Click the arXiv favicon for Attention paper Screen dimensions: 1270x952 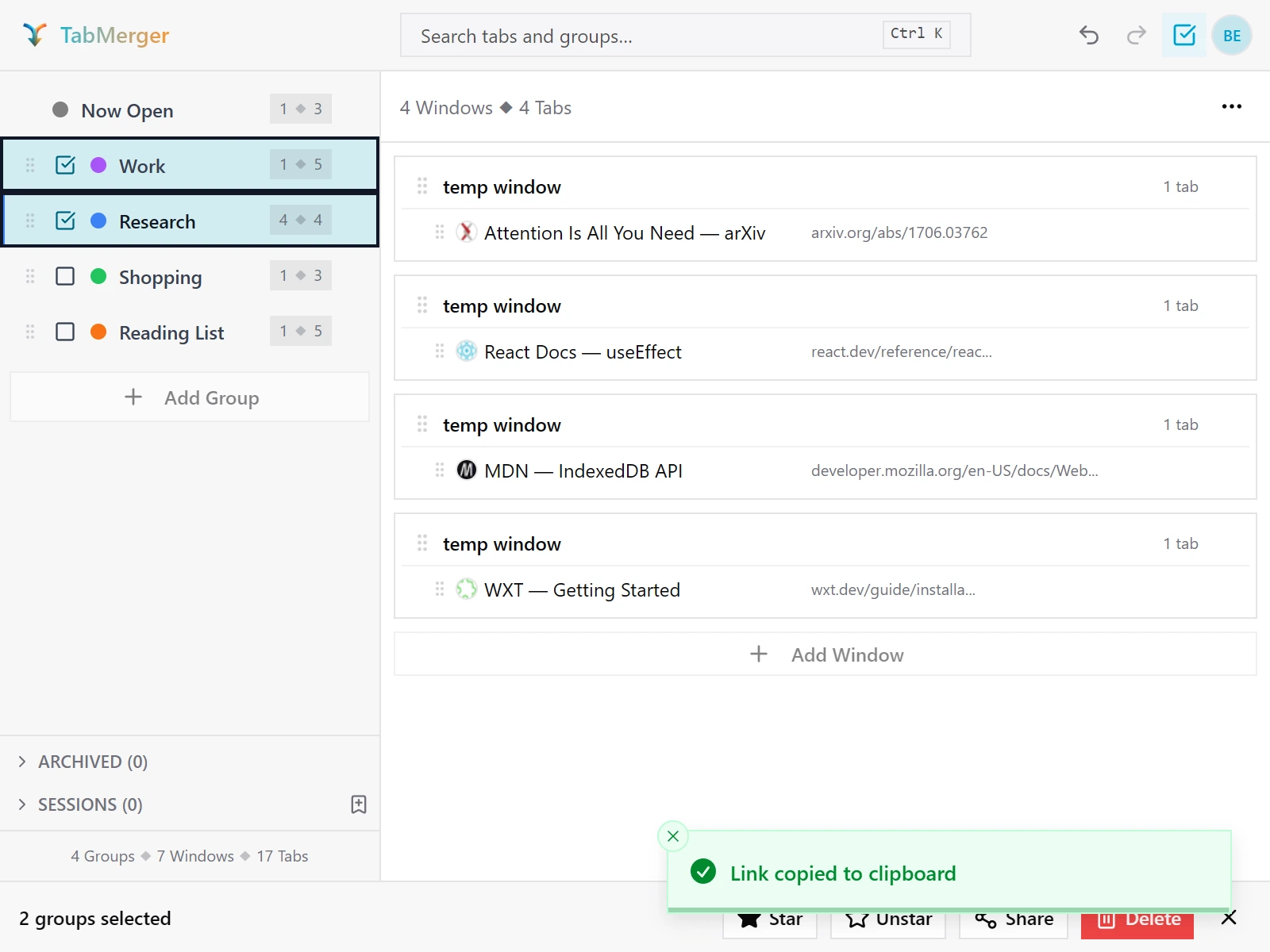(x=467, y=232)
